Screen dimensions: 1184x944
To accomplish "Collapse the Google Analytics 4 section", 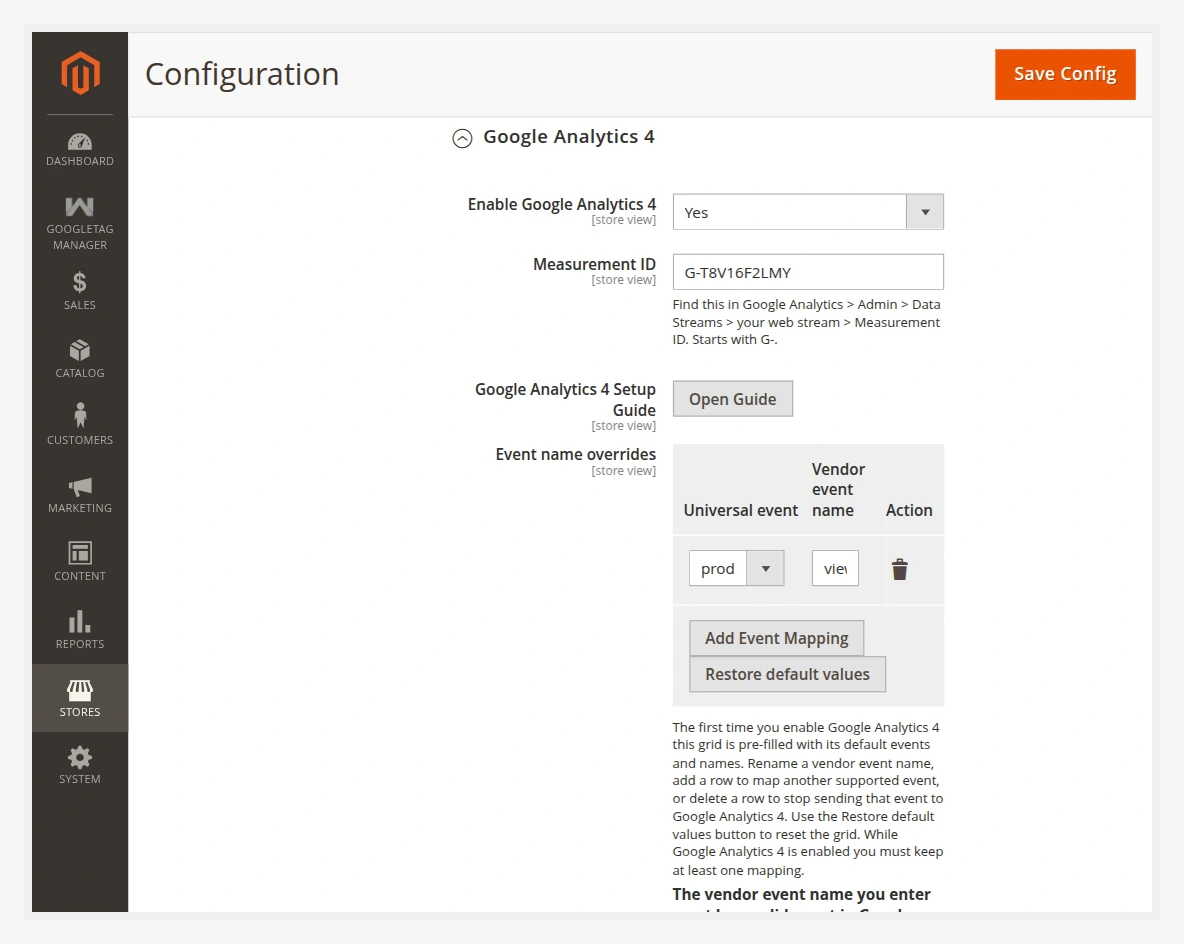I will point(462,138).
